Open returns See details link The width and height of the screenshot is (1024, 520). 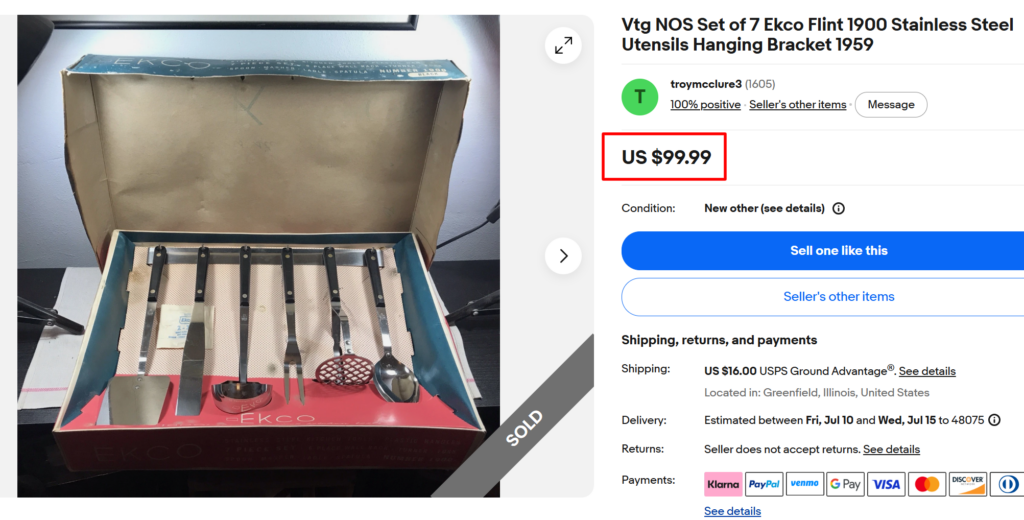[891, 449]
